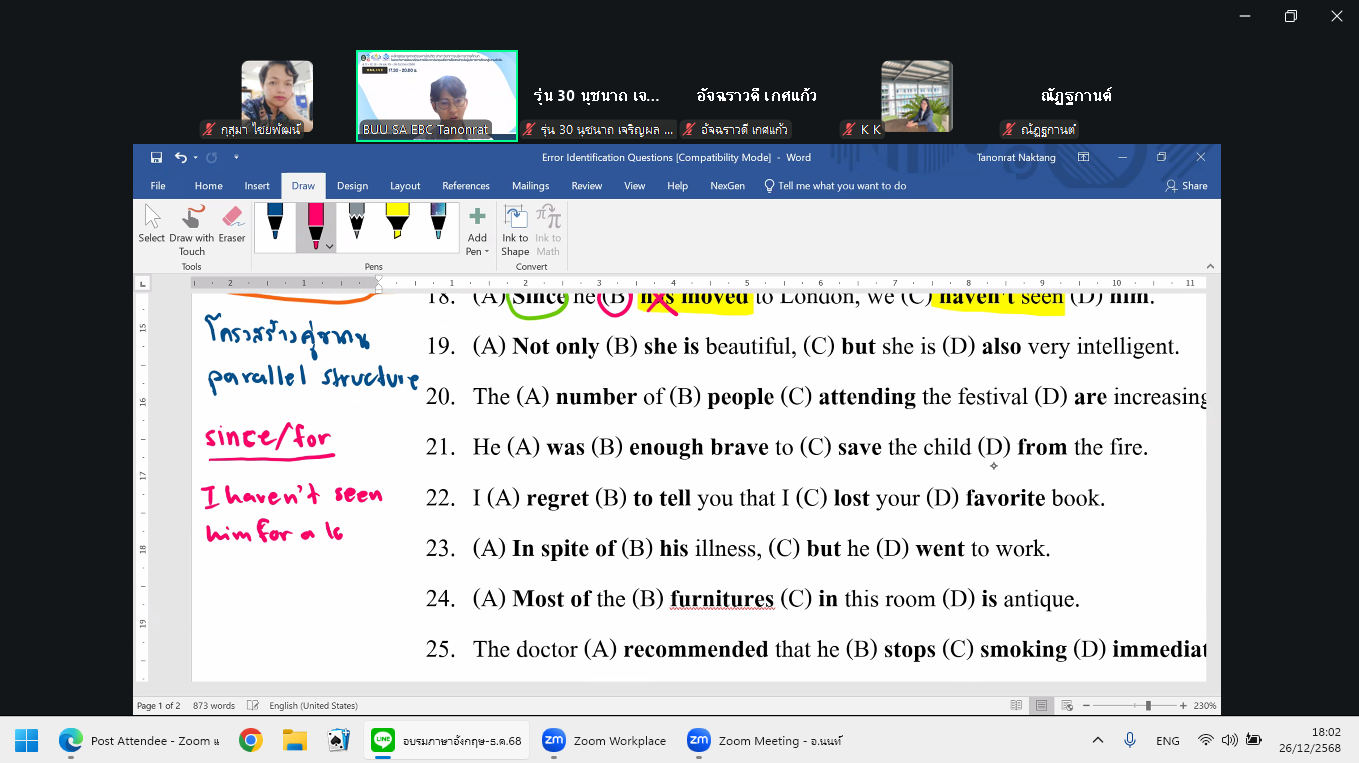Save document using the floppy disk icon
This screenshot has width=1359, height=763.
point(156,157)
